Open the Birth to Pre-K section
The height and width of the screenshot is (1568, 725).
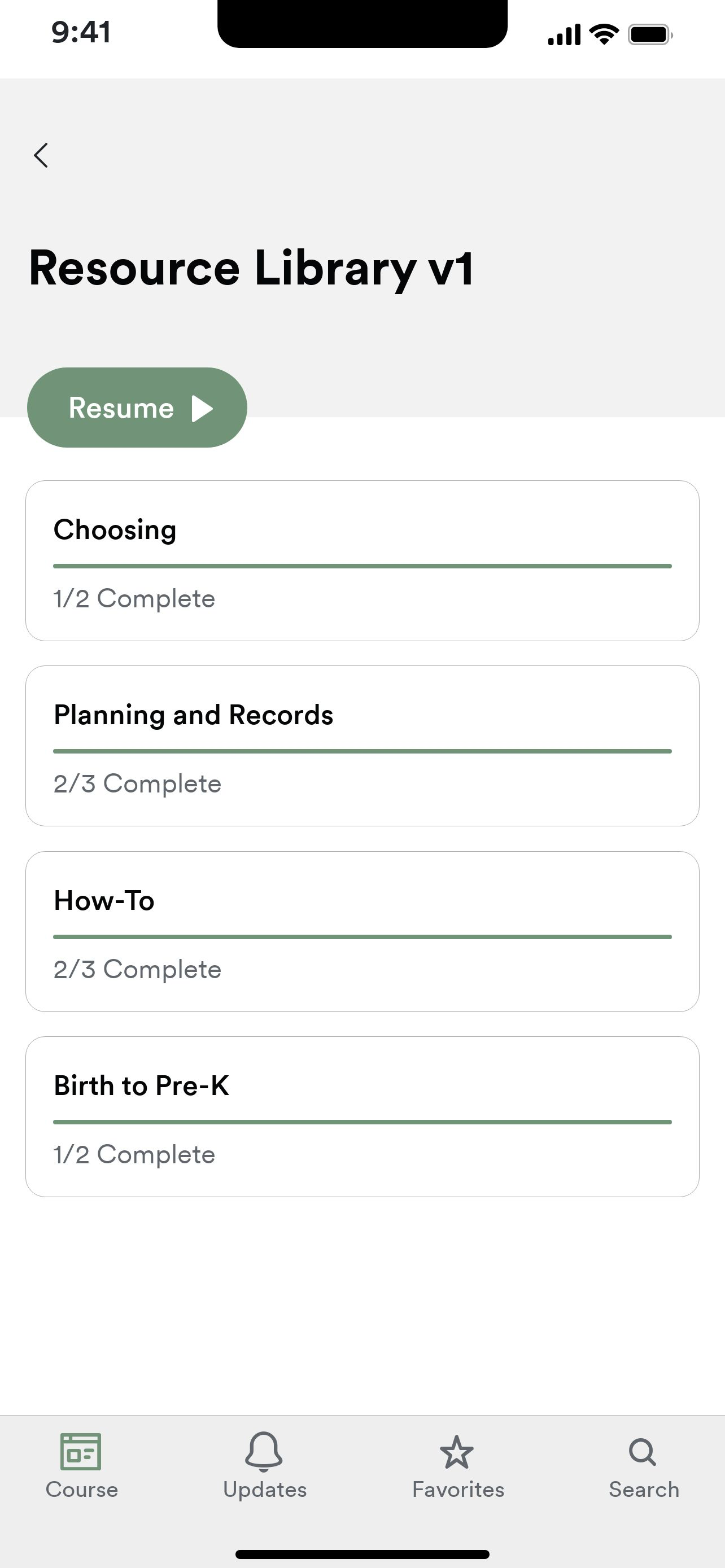362,1116
